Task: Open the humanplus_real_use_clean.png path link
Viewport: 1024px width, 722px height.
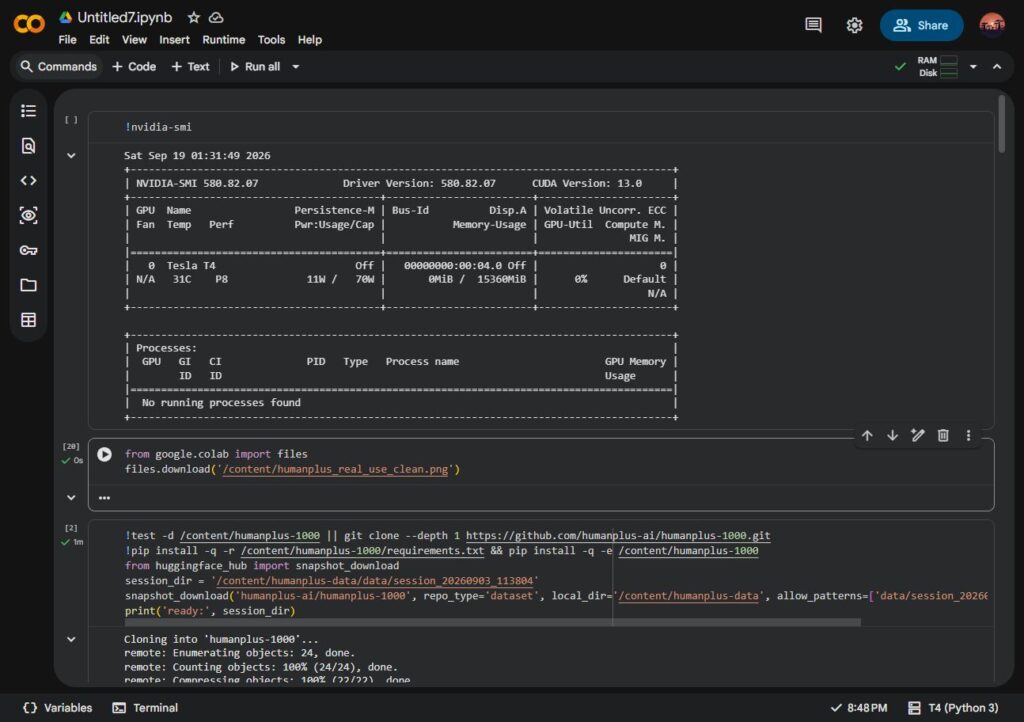Action: [x=336, y=469]
